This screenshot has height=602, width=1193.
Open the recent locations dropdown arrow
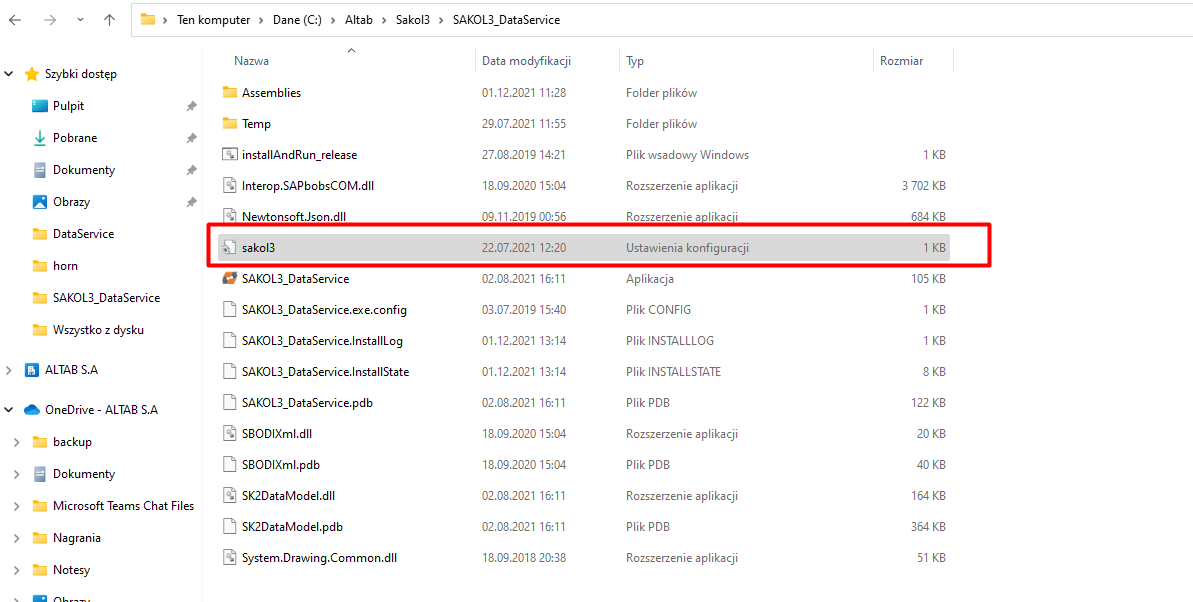click(81, 21)
